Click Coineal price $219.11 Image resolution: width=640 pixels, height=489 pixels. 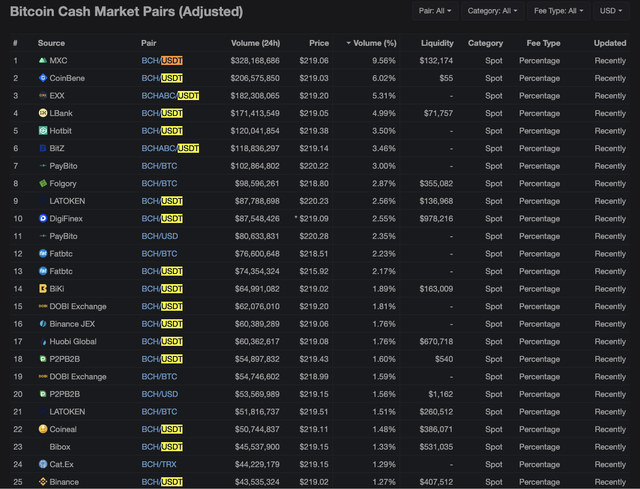314,429
